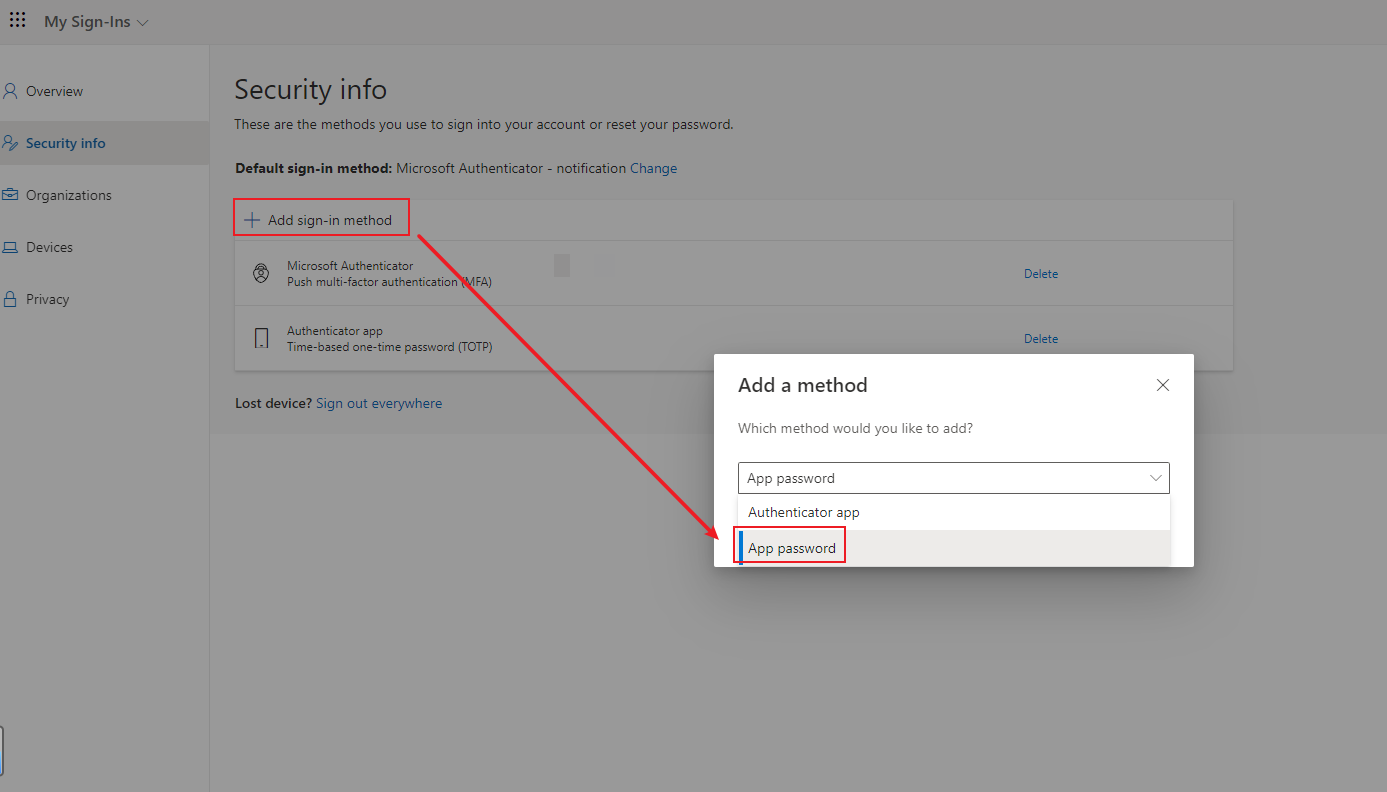Screen dimensions: 1387x792
Task: Delete the Microsoft Authenticator method
Action: [x=1041, y=273]
